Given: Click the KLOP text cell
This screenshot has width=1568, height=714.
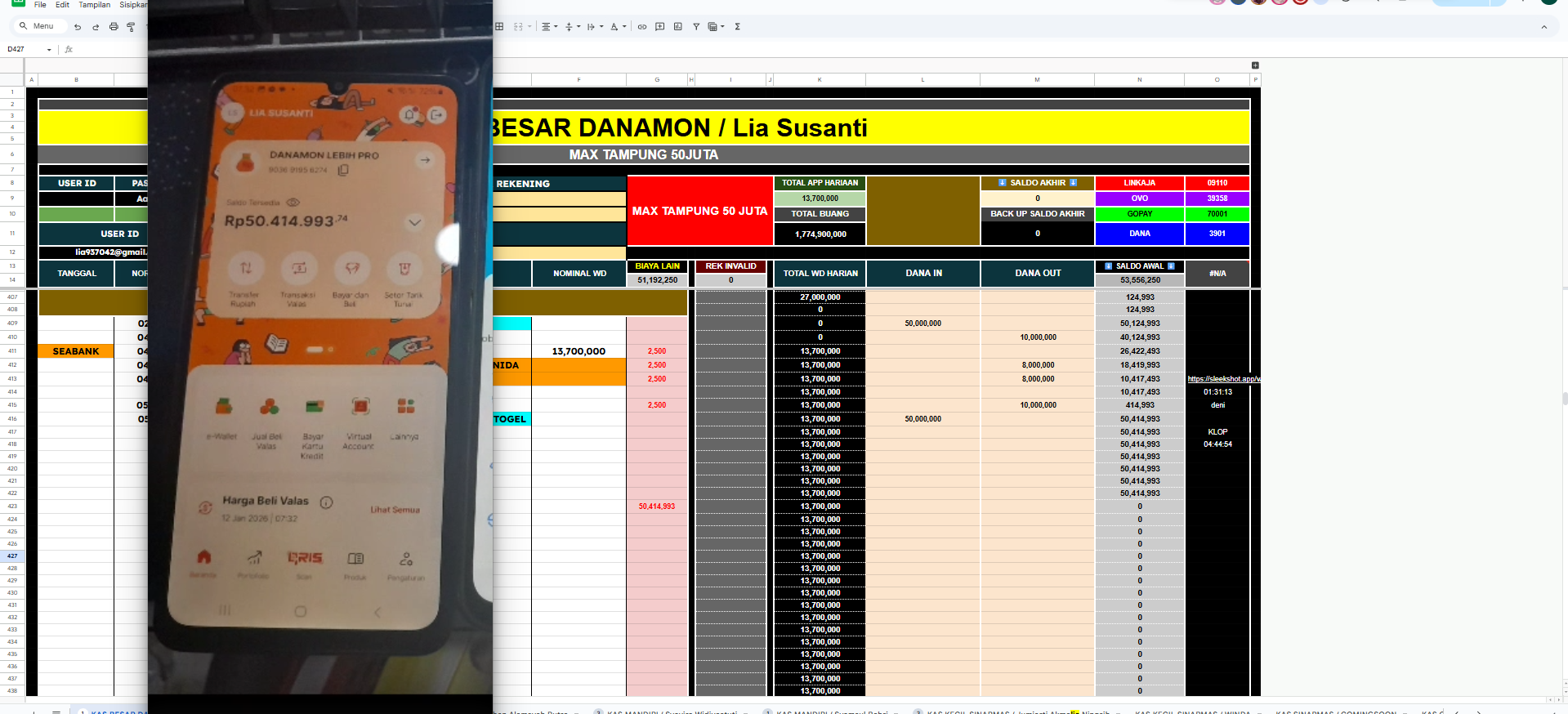Looking at the screenshot, I should [x=1217, y=432].
